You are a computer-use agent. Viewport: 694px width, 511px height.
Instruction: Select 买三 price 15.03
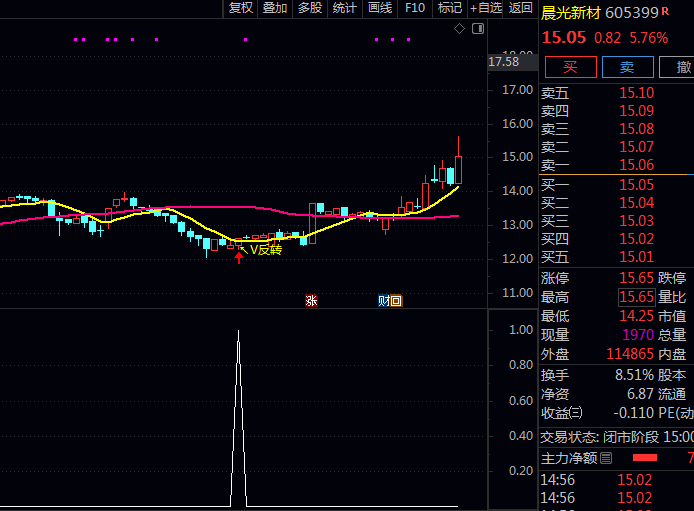tap(636, 221)
